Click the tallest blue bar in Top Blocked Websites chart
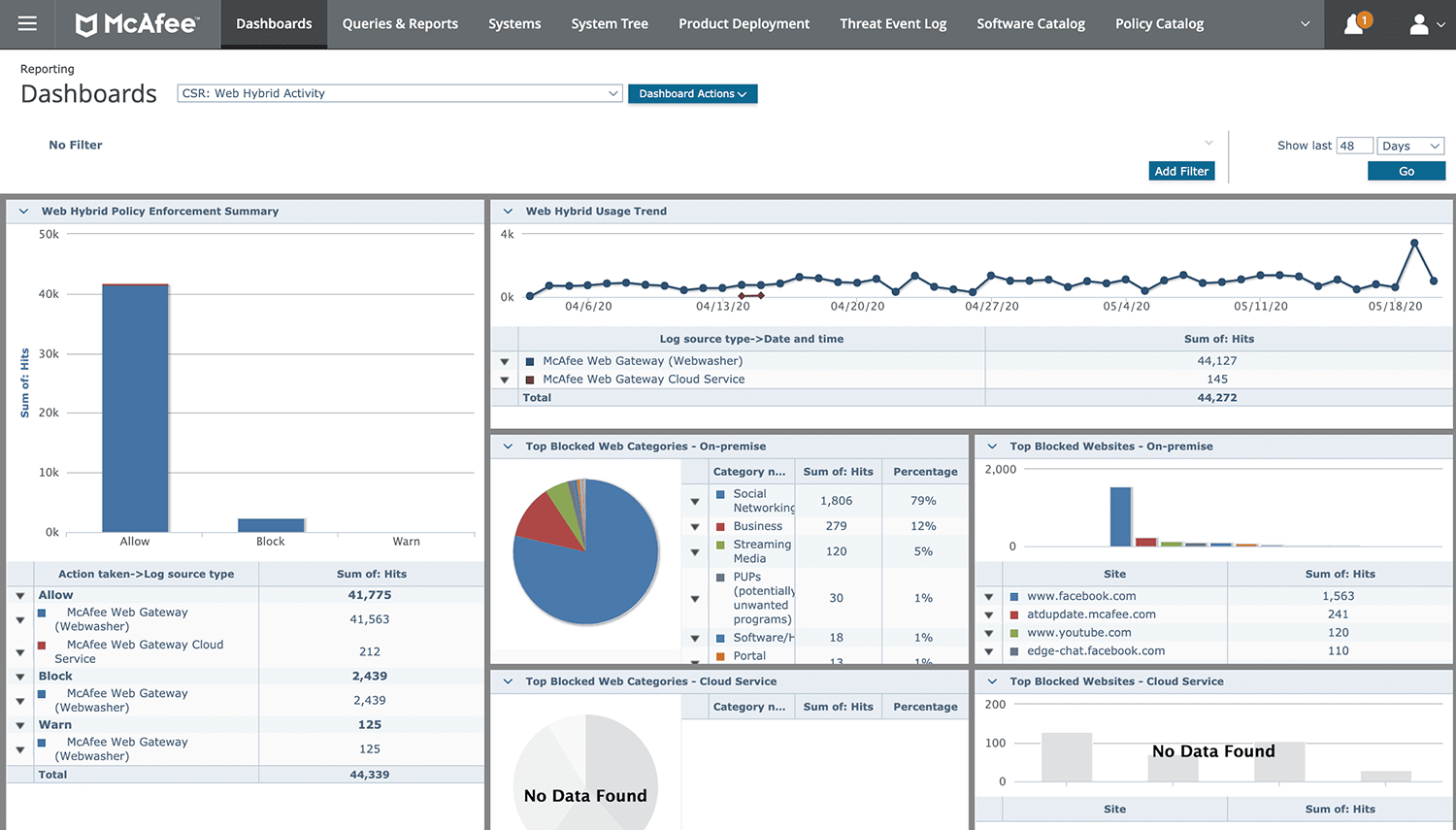The image size is (1456, 830). (x=1120, y=516)
